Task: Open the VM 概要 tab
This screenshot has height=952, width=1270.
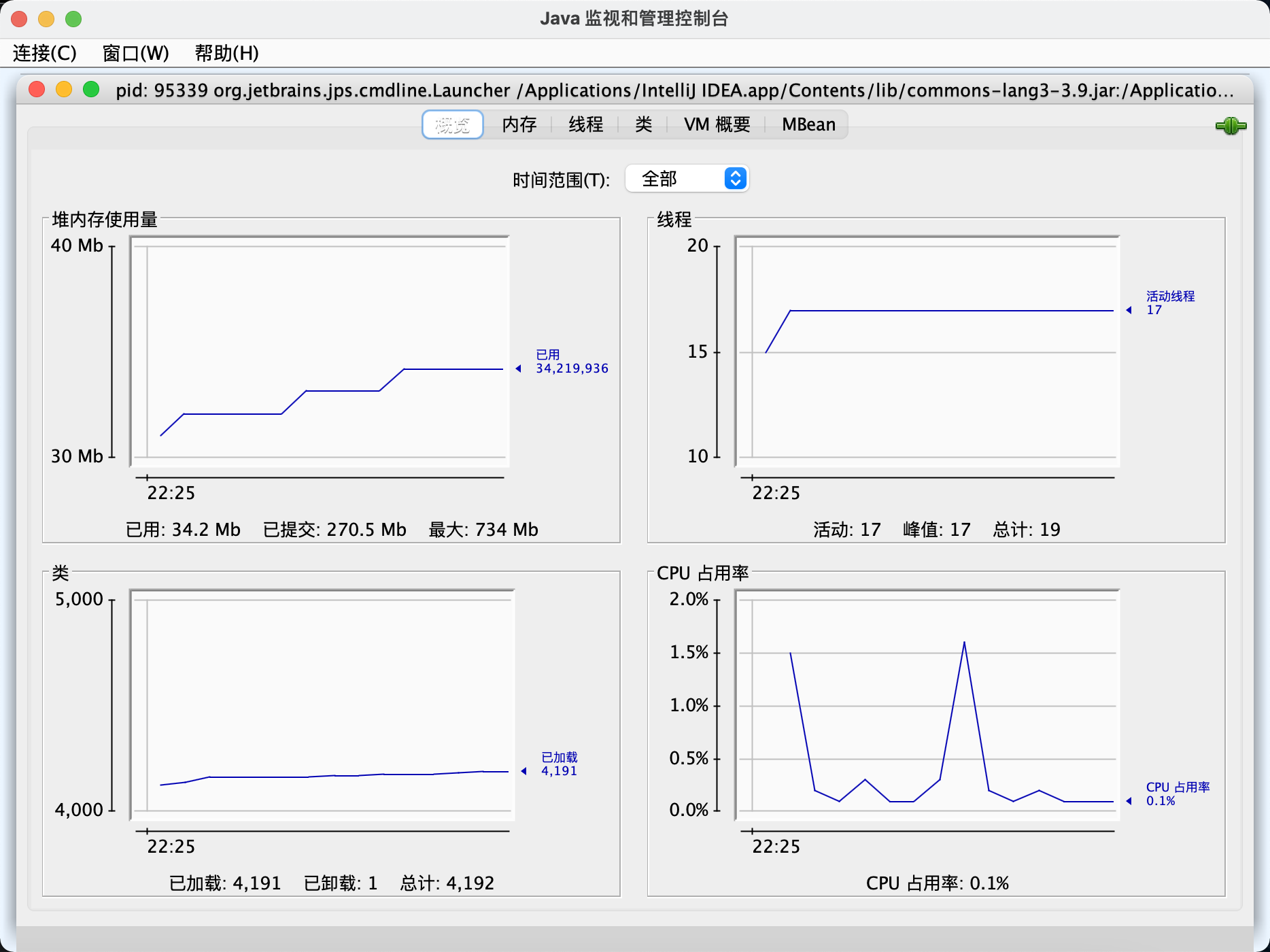Action: [x=717, y=124]
